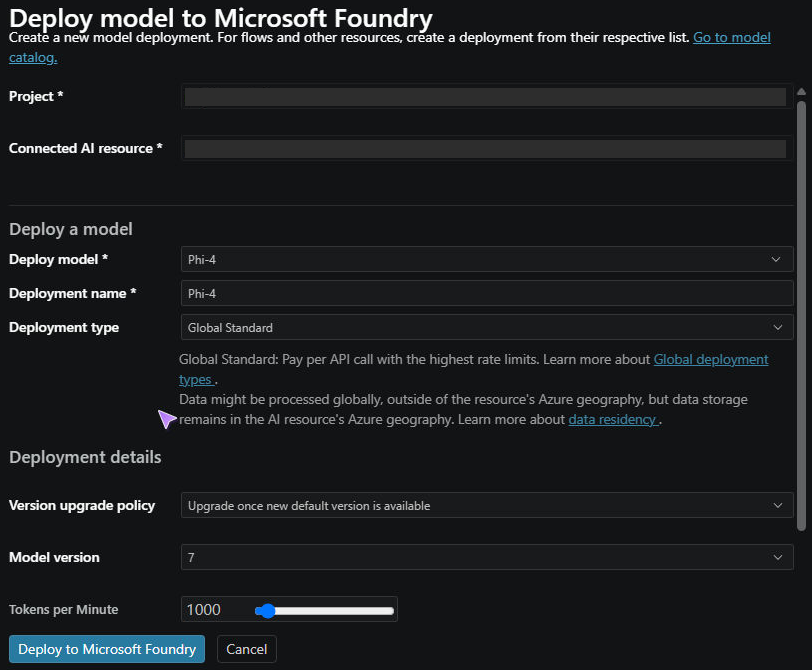This screenshot has height=670, width=812.
Task: Click the Tokens per Minute slider handle
Action: tap(267, 611)
